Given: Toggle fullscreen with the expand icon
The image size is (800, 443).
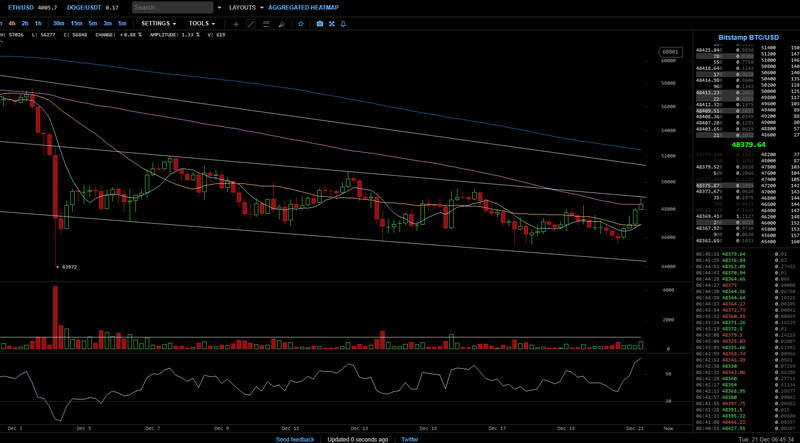Looking at the screenshot, I should [x=332, y=24].
